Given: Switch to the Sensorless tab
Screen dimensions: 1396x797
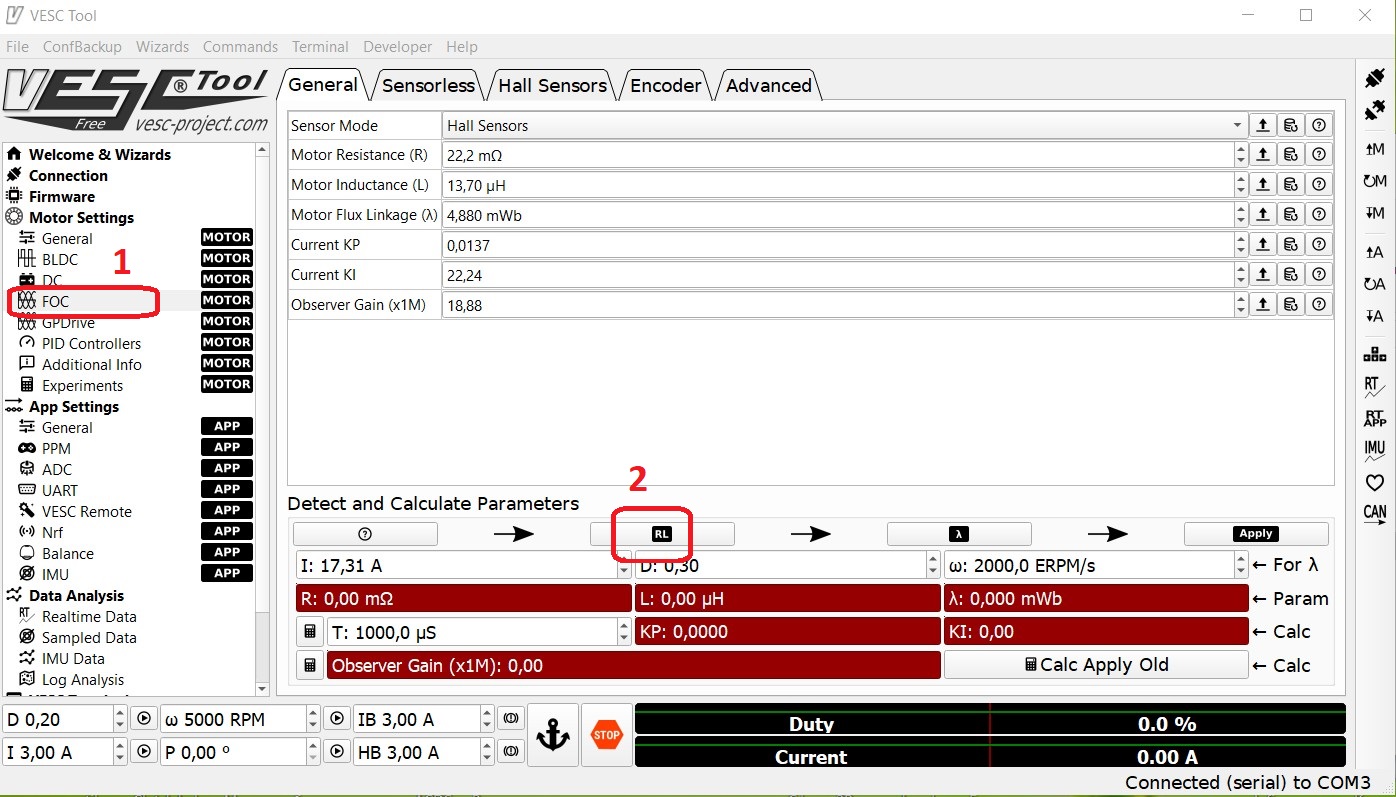Looking at the screenshot, I should click(428, 86).
